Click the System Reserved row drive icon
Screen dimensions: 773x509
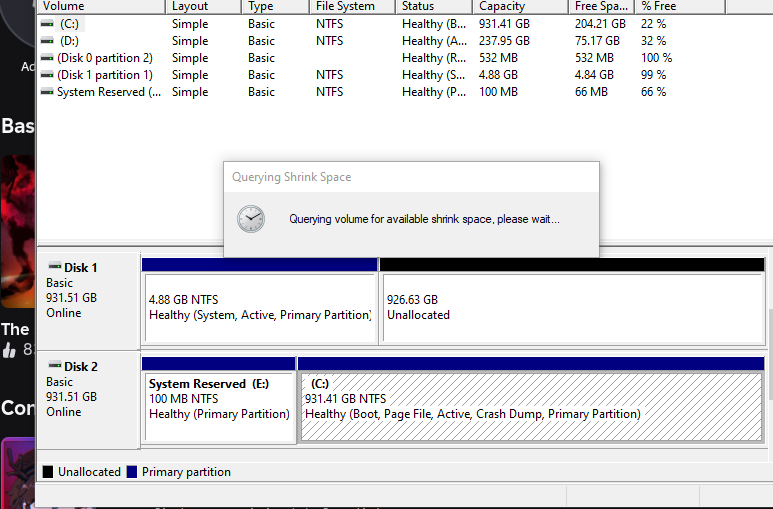(x=47, y=92)
